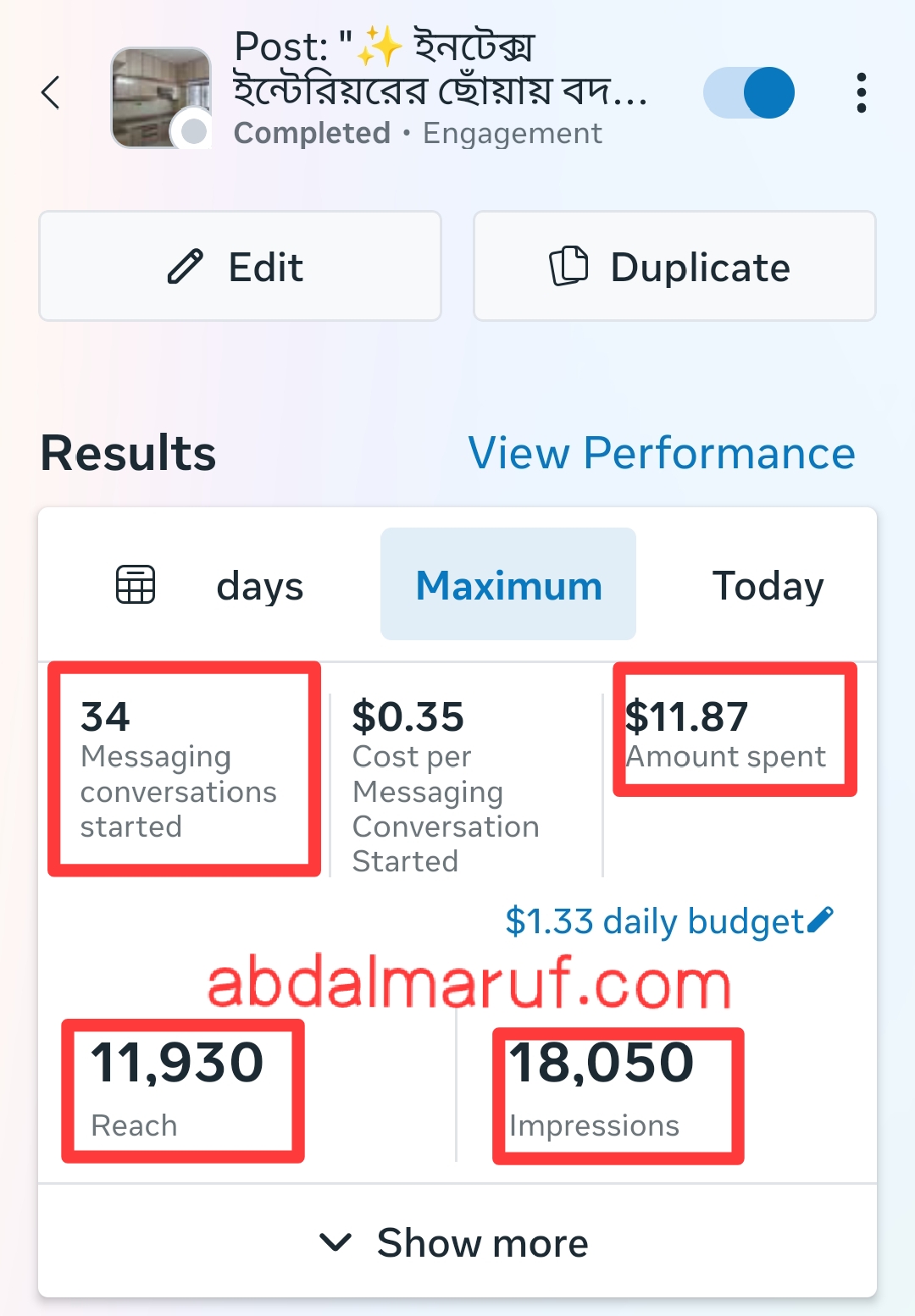Image resolution: width=915 pixels, height=1316 pixels.
Task: Click the pencil icon beside daily budget
Action: pos(820,920)
